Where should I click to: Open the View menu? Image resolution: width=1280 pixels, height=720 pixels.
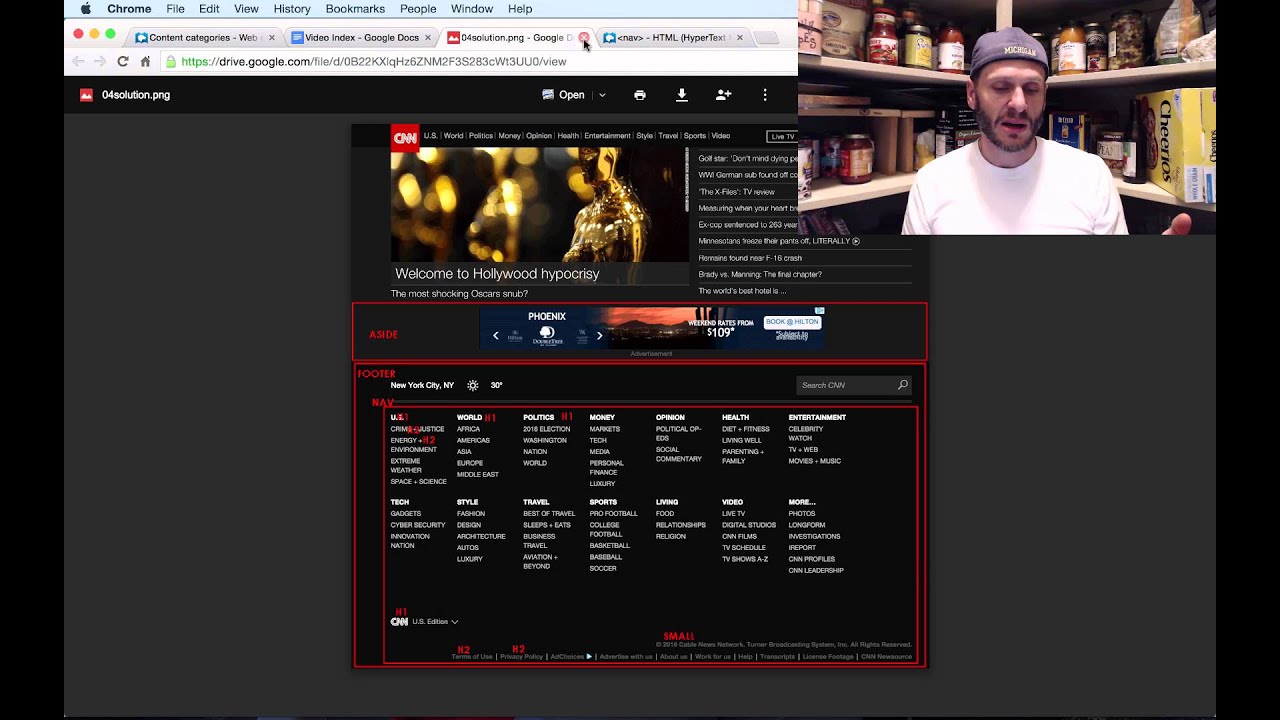click(246, 9)
